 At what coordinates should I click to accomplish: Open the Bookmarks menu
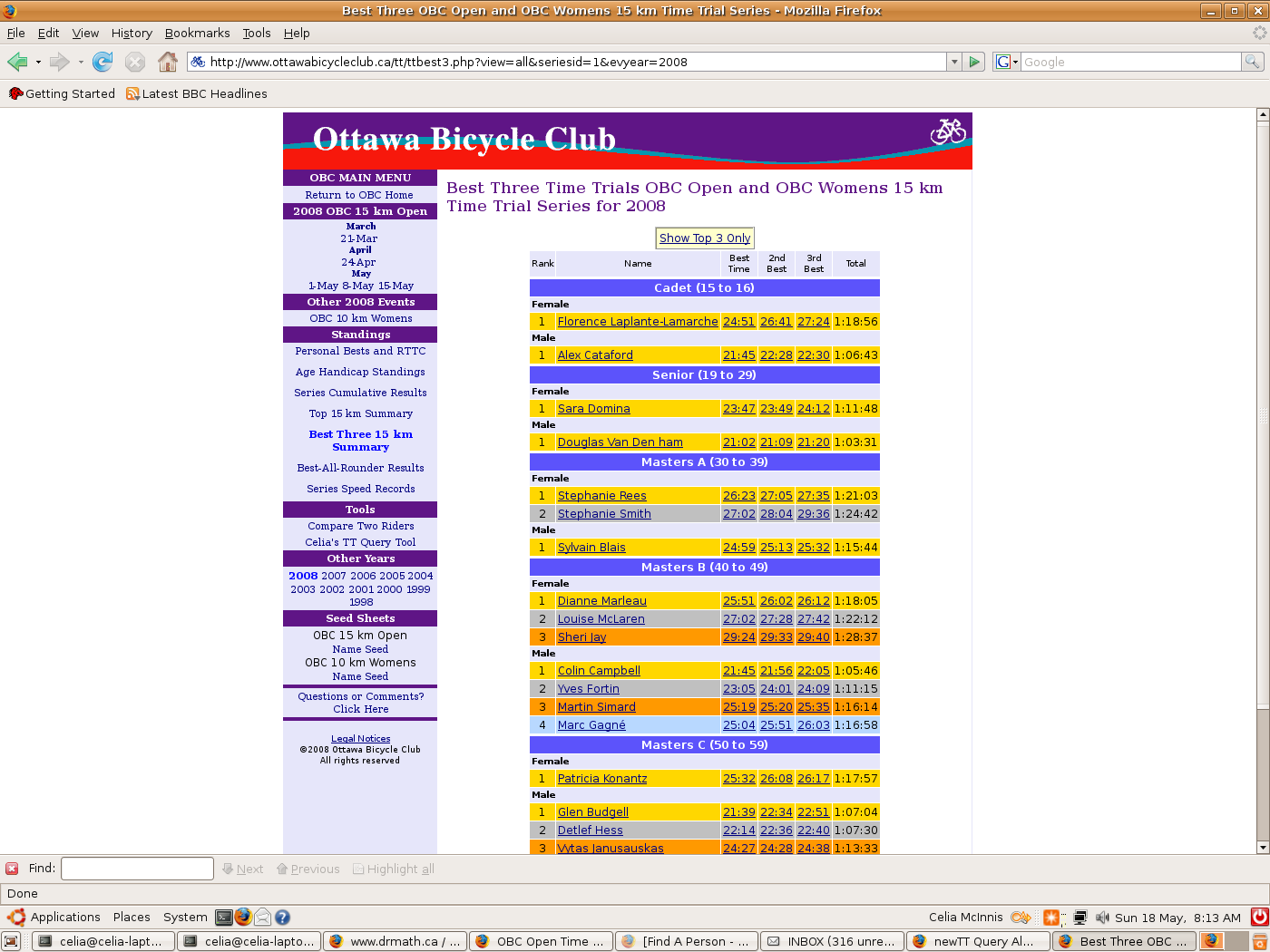click(x=197, y=33)
